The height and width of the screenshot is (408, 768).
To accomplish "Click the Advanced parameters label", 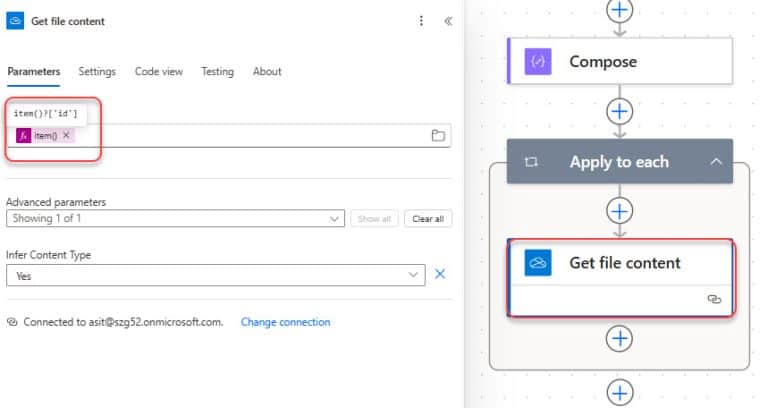I will tap(56, 202).
